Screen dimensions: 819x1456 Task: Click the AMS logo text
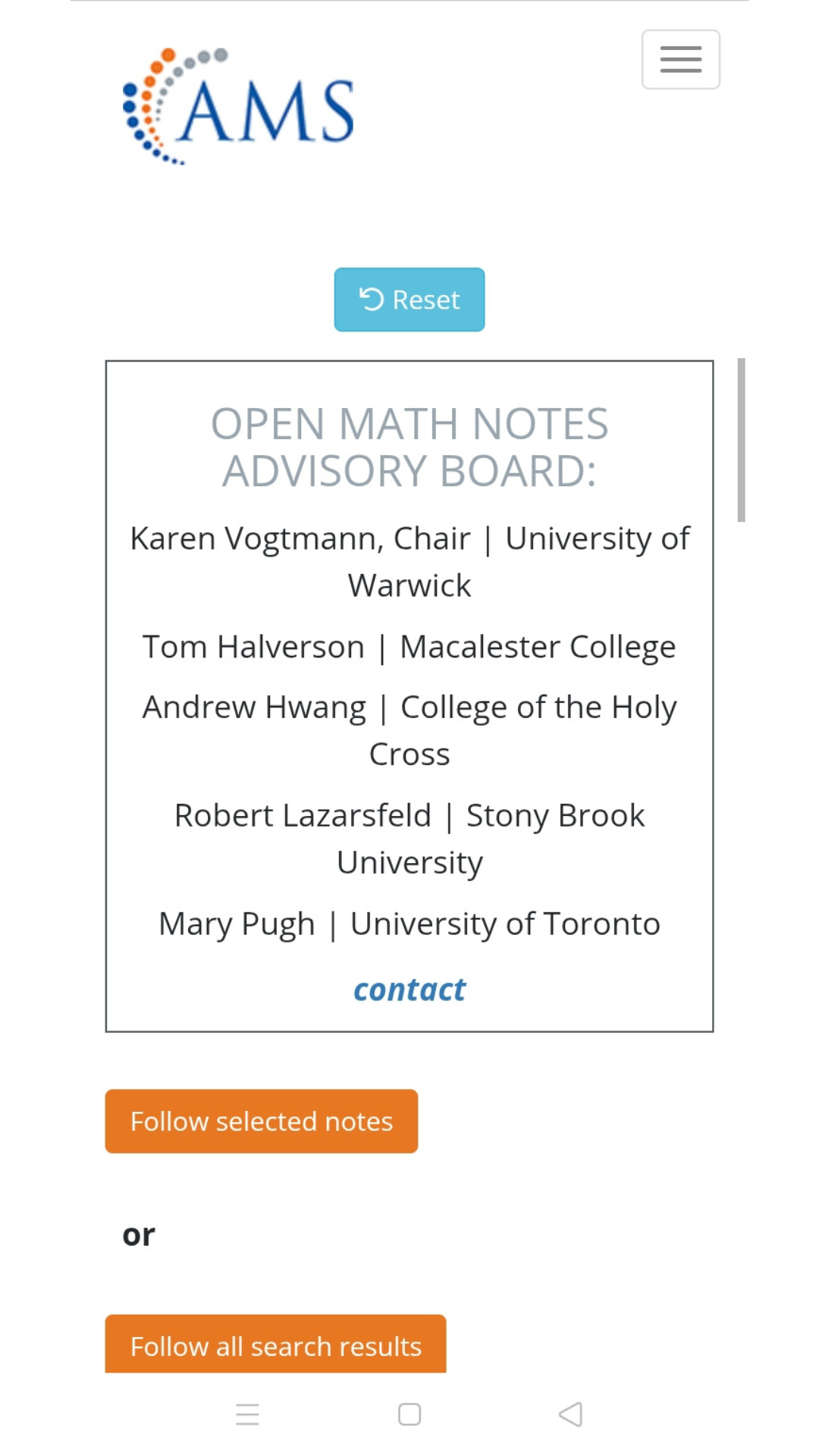pos(267,112)
